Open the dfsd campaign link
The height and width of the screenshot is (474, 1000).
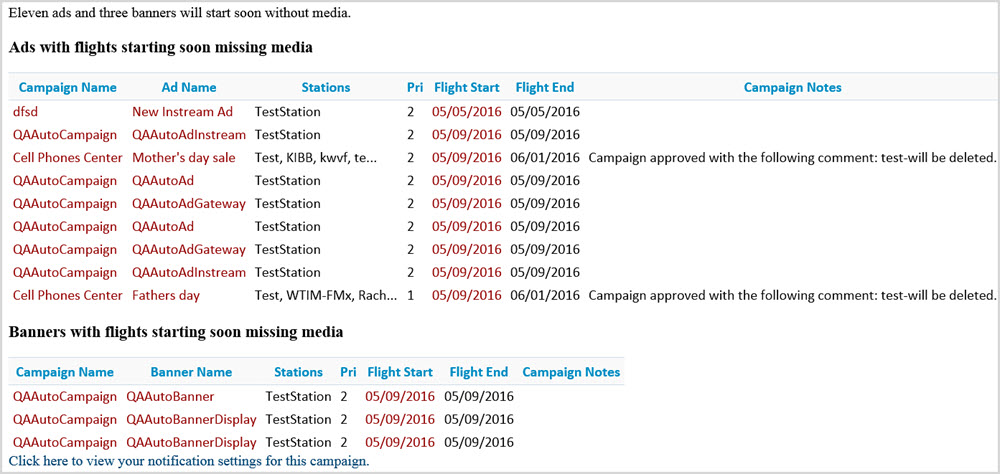[25, 112]
